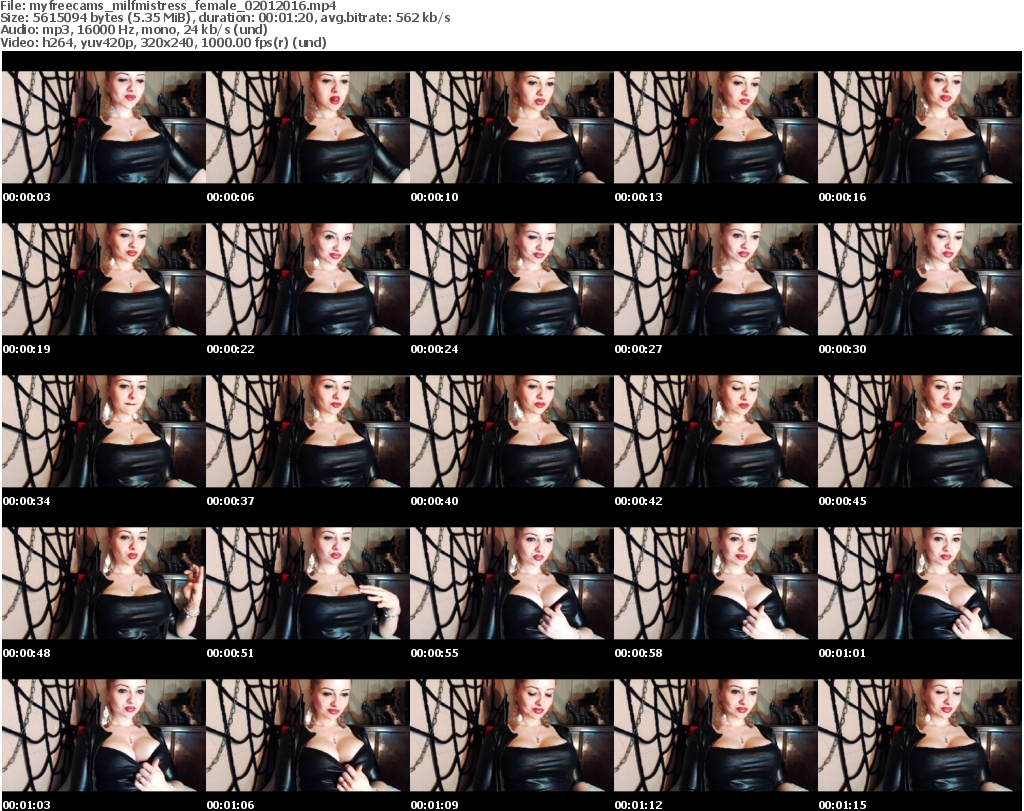The width and height of the screenshot is (1024, 811).
Task: Select the thumbnail frame at 00:00:27
Action: point(715,279)
